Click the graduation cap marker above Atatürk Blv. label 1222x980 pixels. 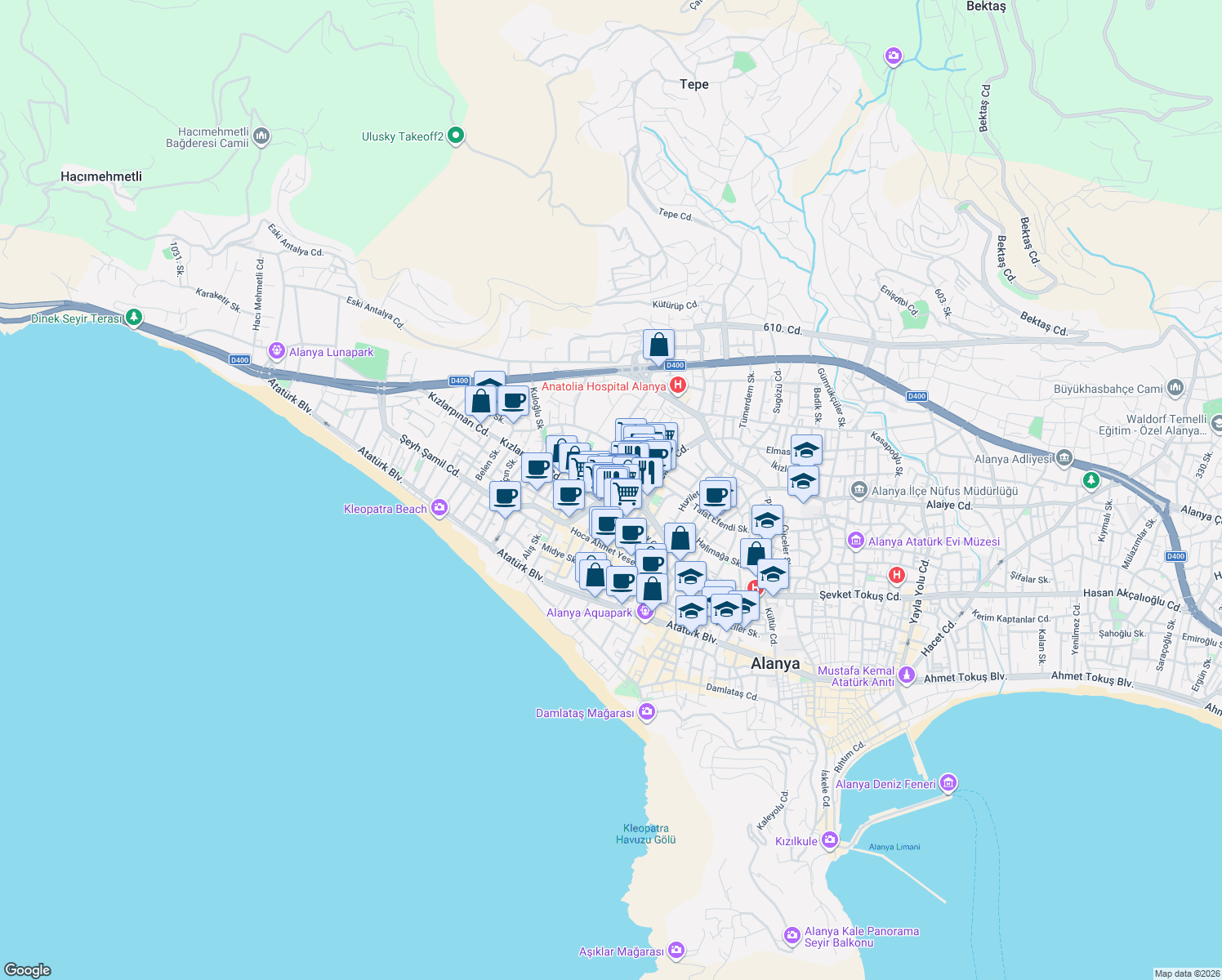point(691,612)
